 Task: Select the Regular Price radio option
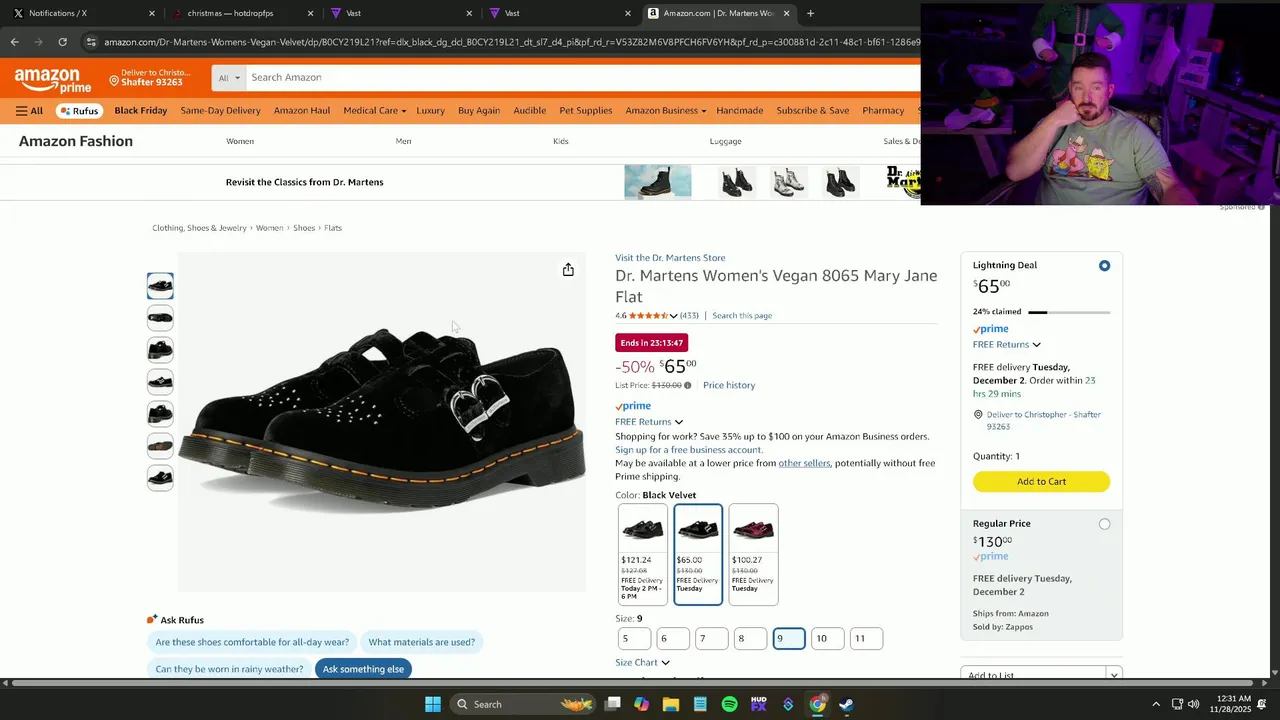click(x=1104, y=524)
